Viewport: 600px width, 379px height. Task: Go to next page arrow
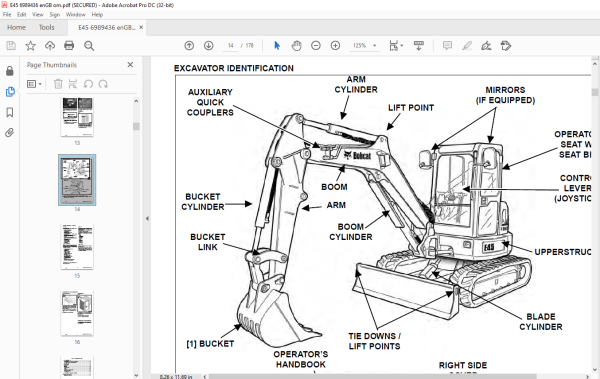(209, 46)
